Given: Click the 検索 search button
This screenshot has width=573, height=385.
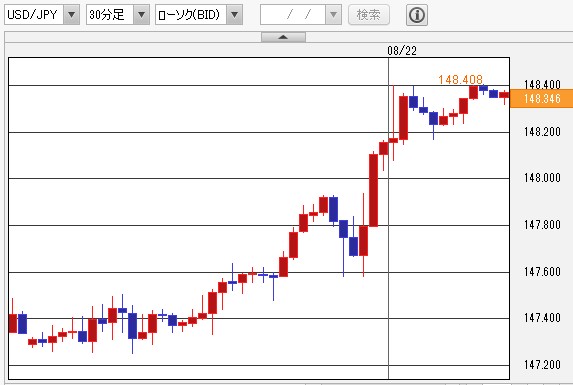Looking at the screenshot, I should (369, 15).
